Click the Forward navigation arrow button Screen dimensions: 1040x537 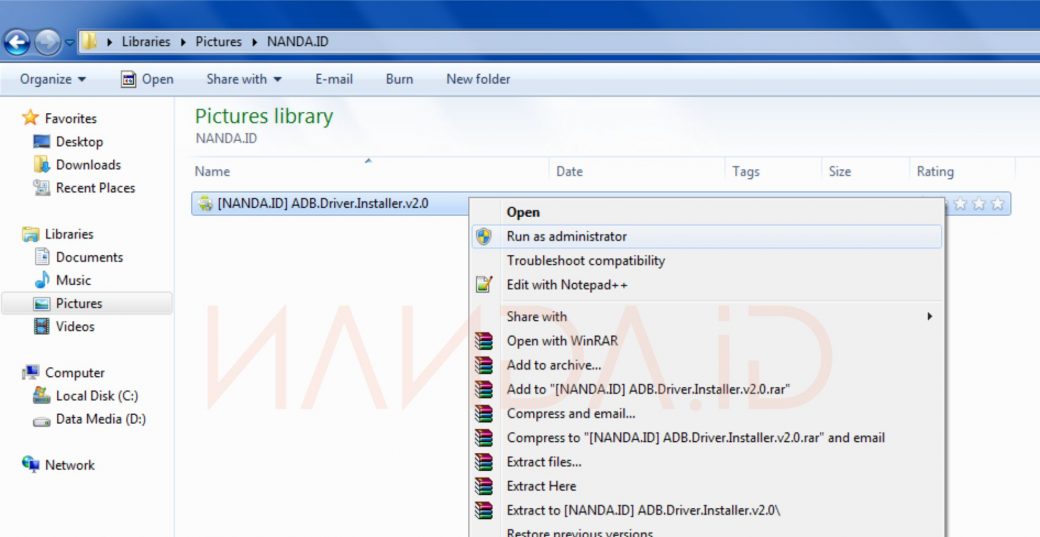coord(47,42)
